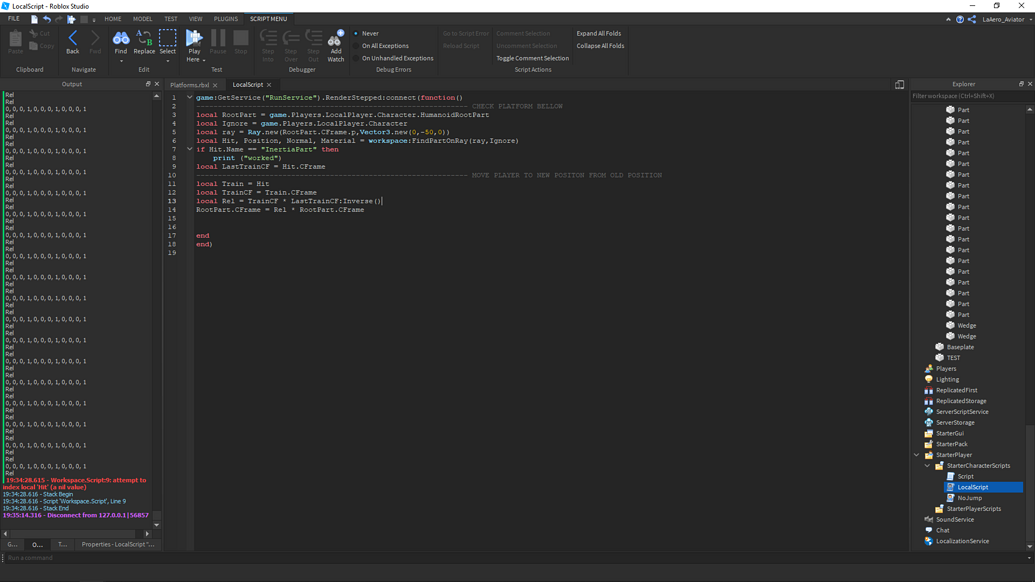Close the Output panel

point(156,84)
